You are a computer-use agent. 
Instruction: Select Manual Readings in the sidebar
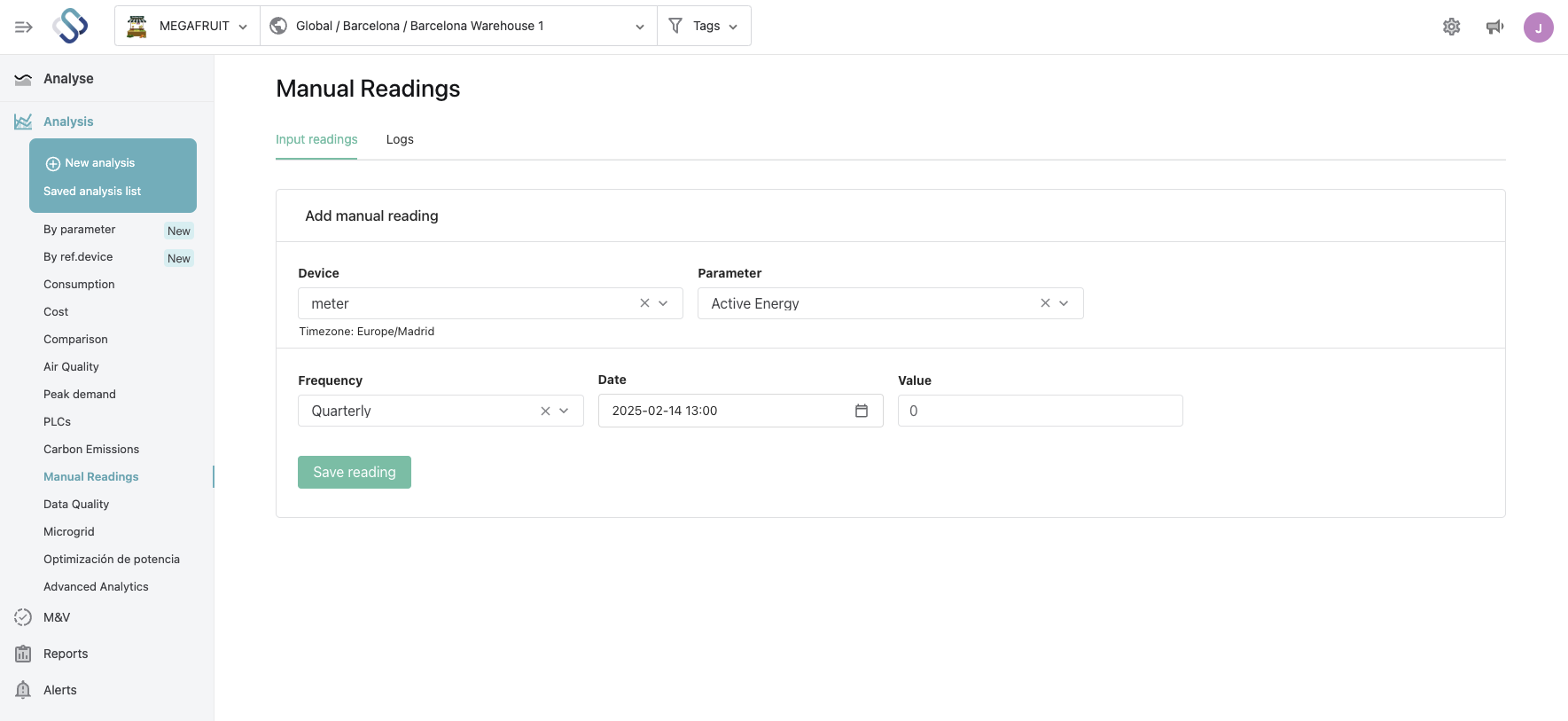click(91, 477)
